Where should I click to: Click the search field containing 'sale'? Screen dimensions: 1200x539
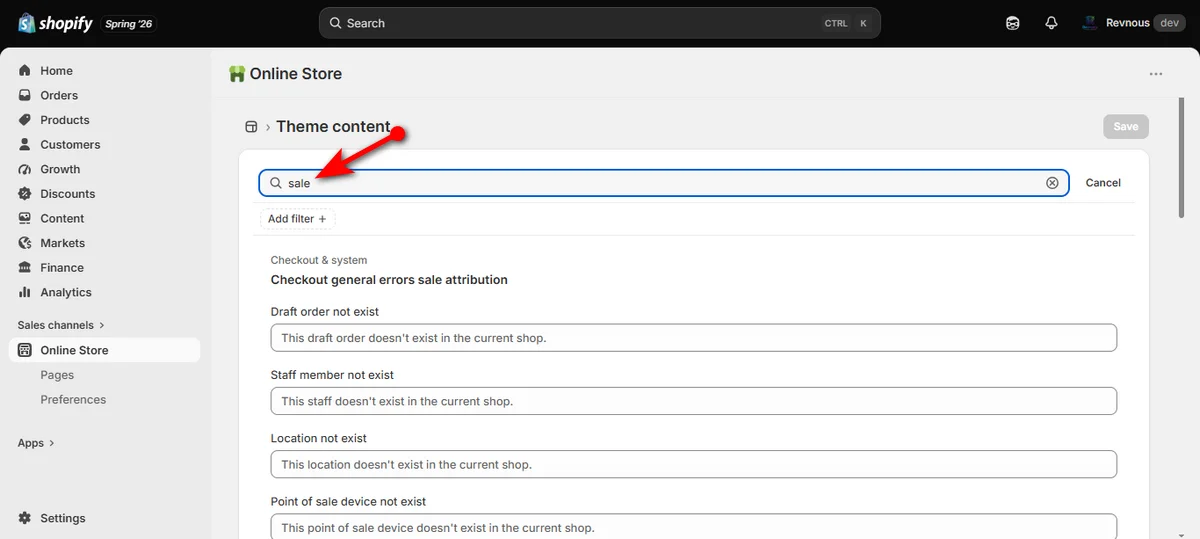tap(664, 183)
